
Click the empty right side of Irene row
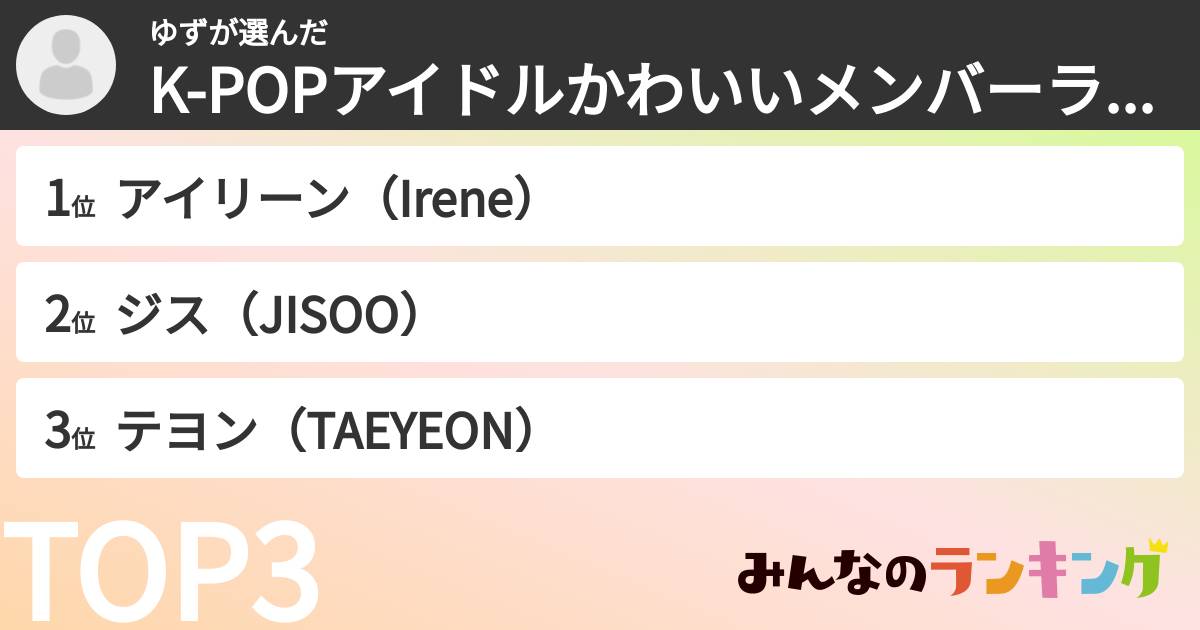coord(950,197)
